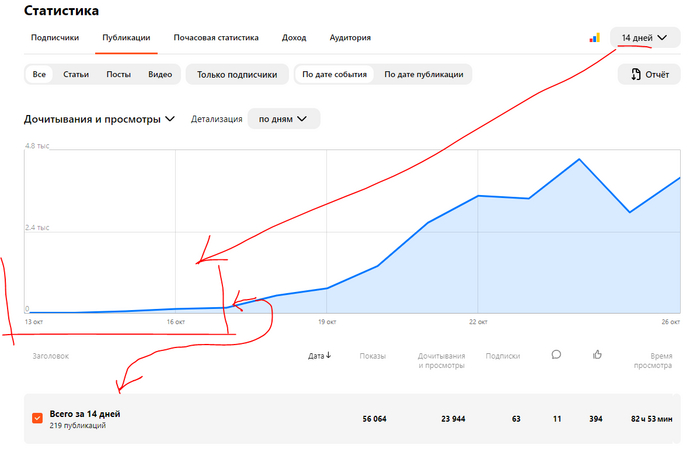The image size is (700, 452).
Task: Filter publications by Статьи
Action: coord(76,74)
